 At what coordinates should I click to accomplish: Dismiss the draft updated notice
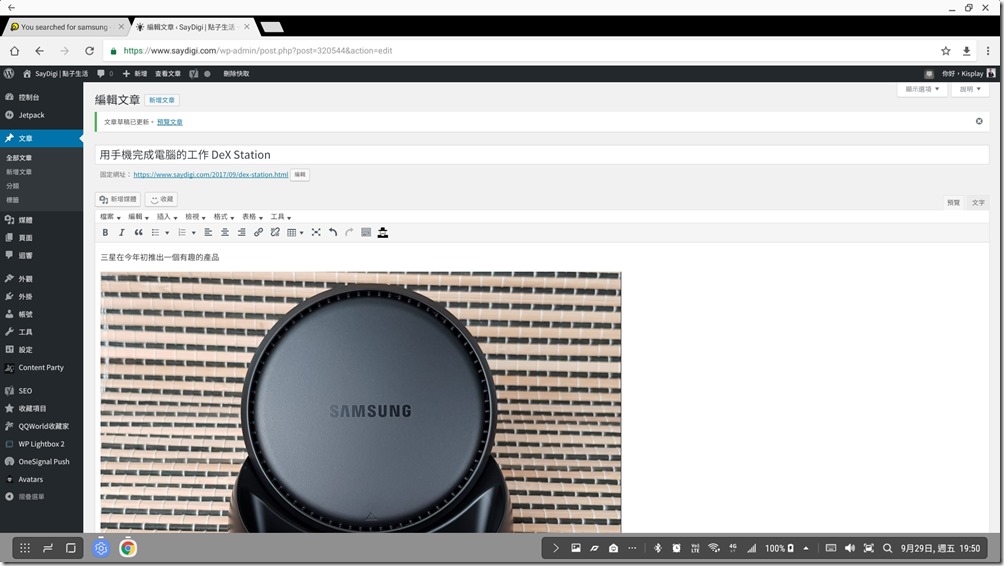tap(979, 121)
